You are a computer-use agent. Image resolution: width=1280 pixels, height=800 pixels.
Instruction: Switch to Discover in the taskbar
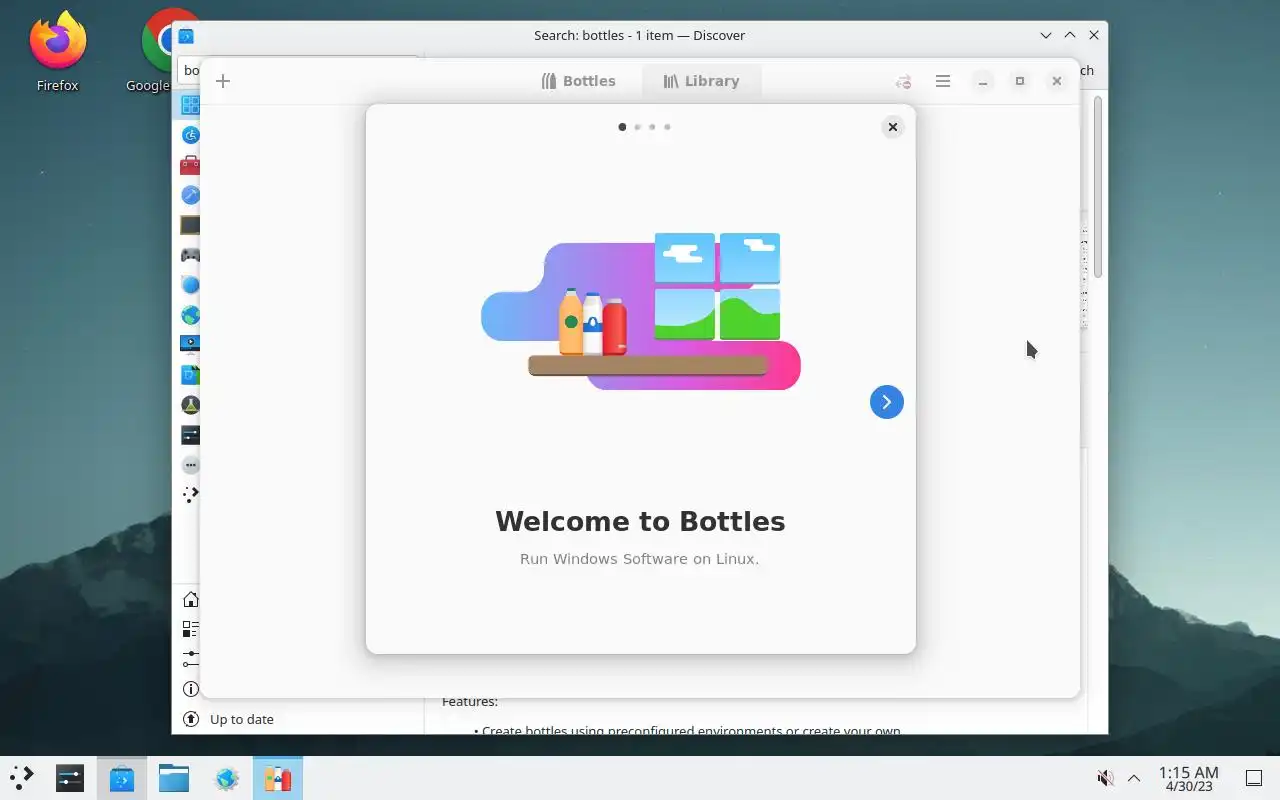122,778
